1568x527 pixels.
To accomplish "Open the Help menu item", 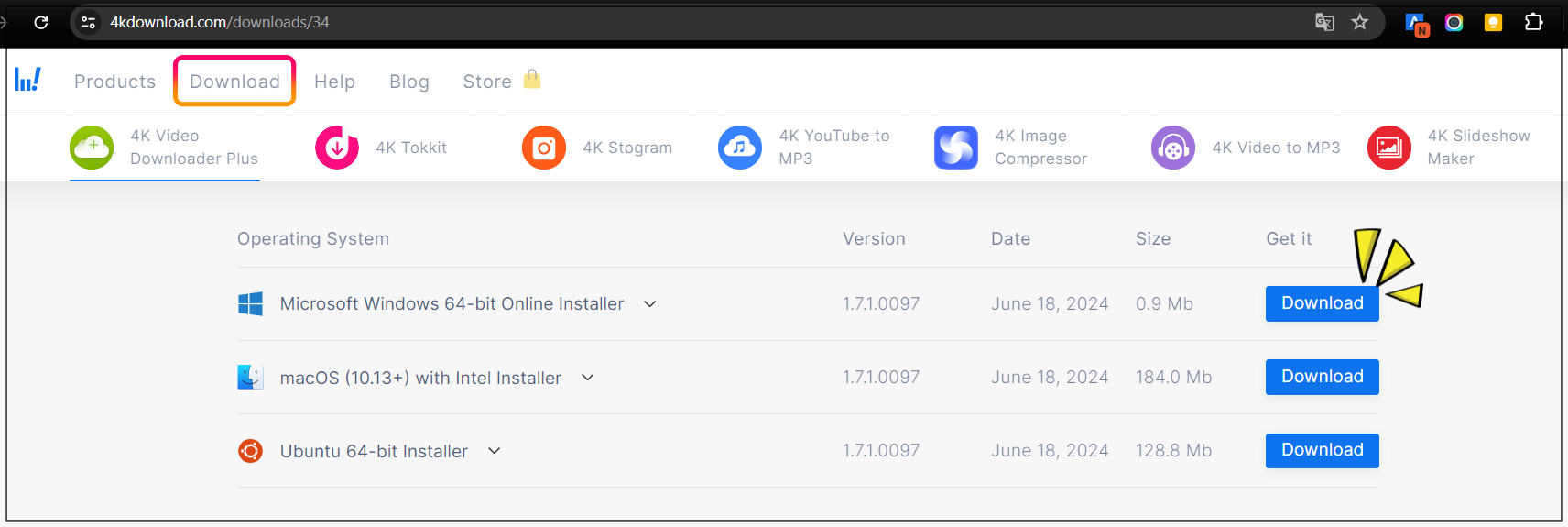I will pos(334,82).
